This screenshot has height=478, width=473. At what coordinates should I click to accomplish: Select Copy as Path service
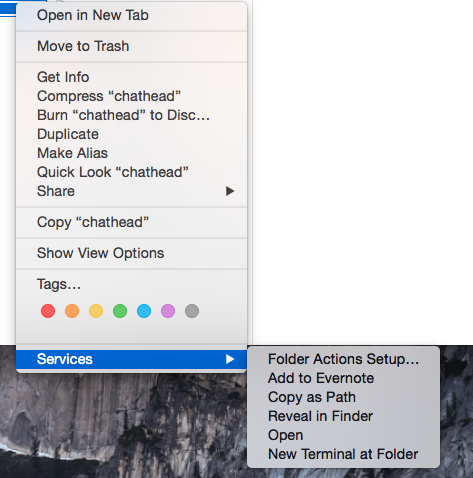point(344,397)
